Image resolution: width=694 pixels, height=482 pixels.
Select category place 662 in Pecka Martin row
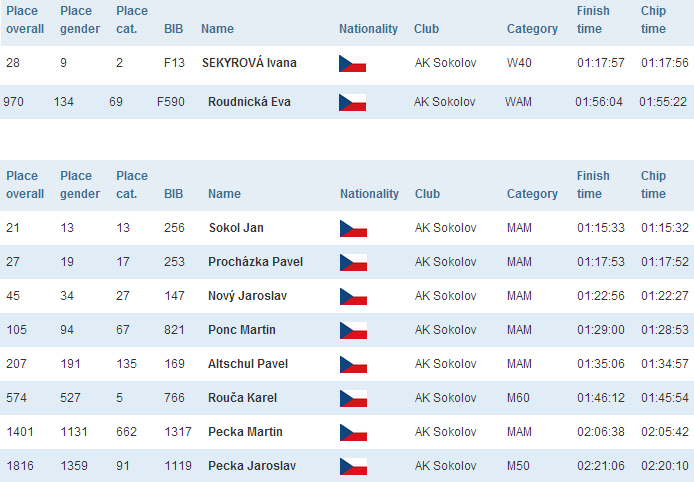127,432
